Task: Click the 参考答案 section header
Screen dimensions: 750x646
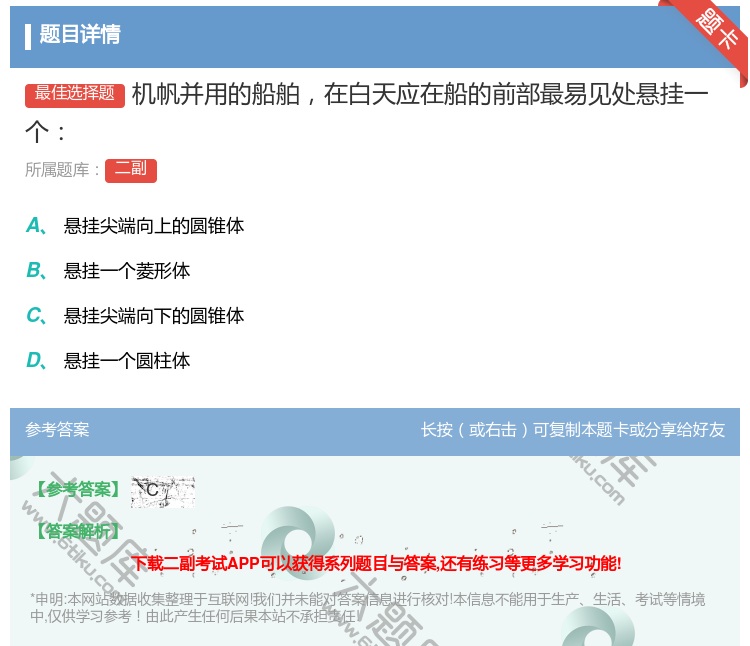Action: click(x=57, y=429)
